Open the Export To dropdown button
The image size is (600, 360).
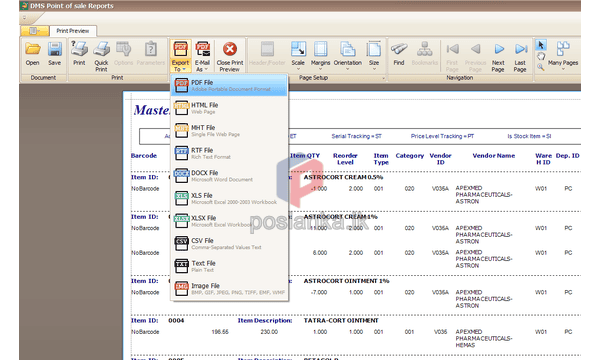pos(180,56)
